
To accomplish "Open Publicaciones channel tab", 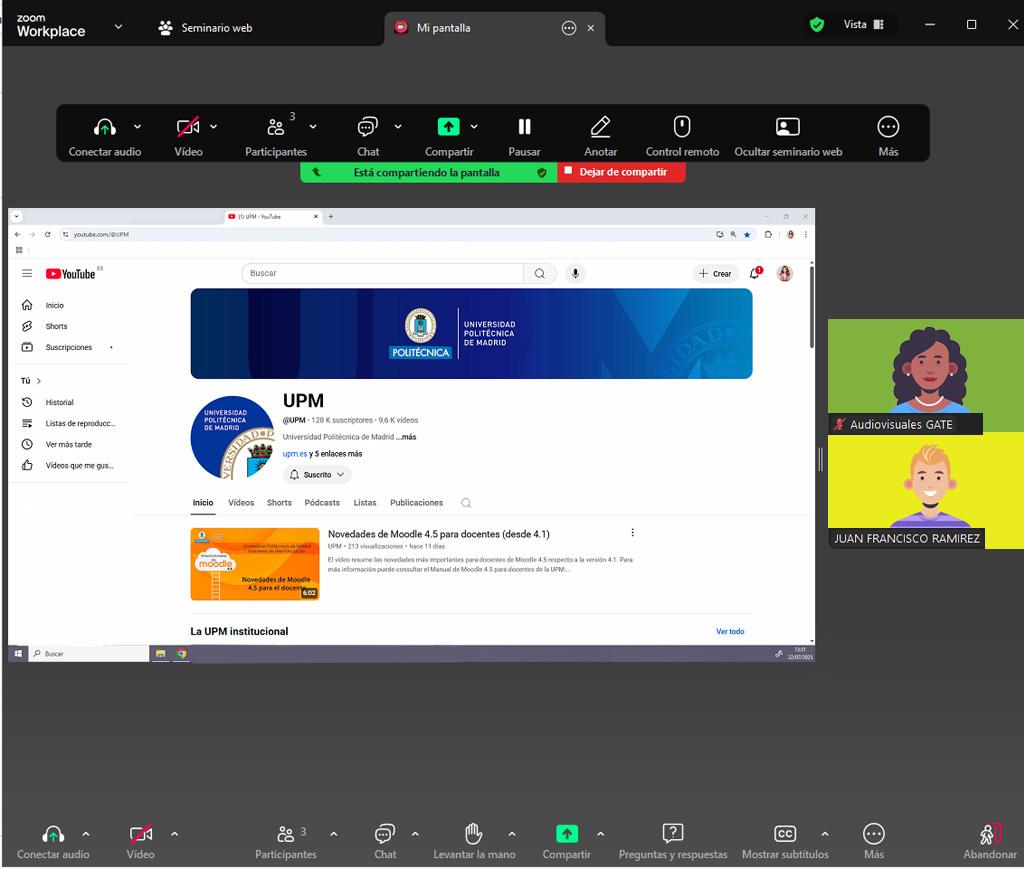I will 417,503.
